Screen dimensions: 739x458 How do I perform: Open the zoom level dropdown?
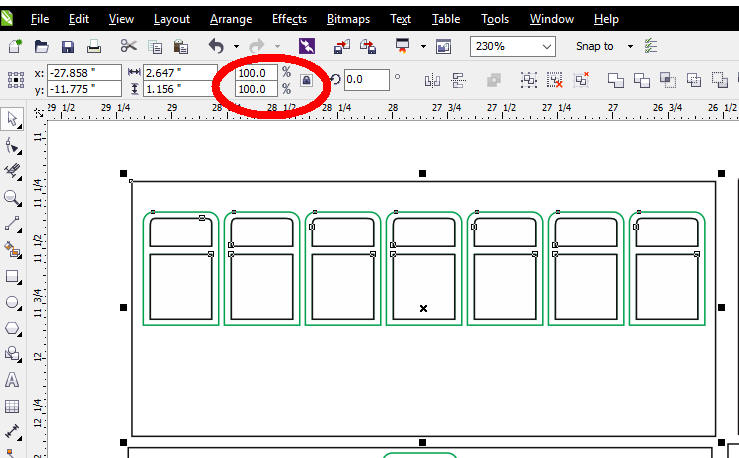click(x=547, y=46)
